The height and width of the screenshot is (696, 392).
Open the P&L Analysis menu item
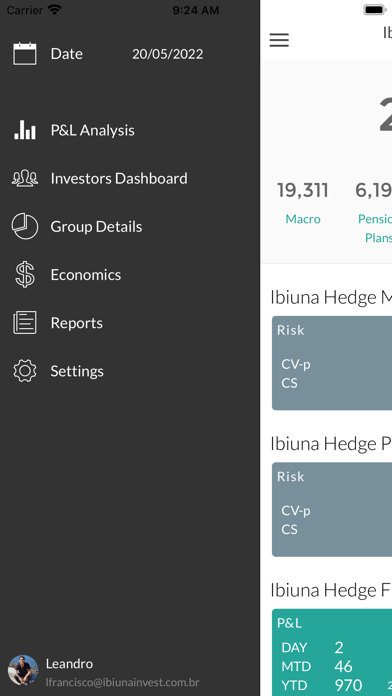click(92, 130)
